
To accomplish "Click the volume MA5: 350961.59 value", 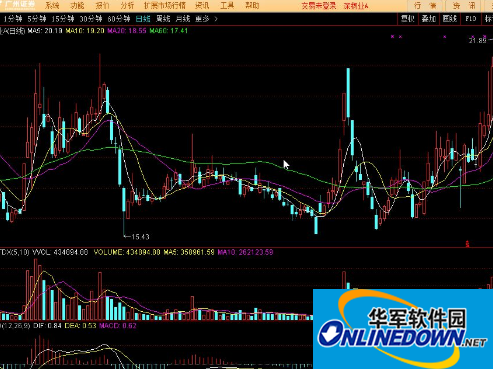I will 189,252.
